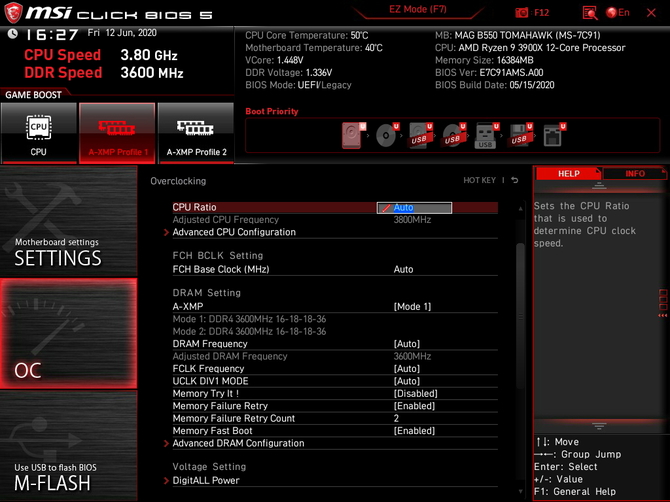The height and width of the screenshot is (502, 670).
Task: Click the scroll up arrow of settings list
Action: coord(520,208)
